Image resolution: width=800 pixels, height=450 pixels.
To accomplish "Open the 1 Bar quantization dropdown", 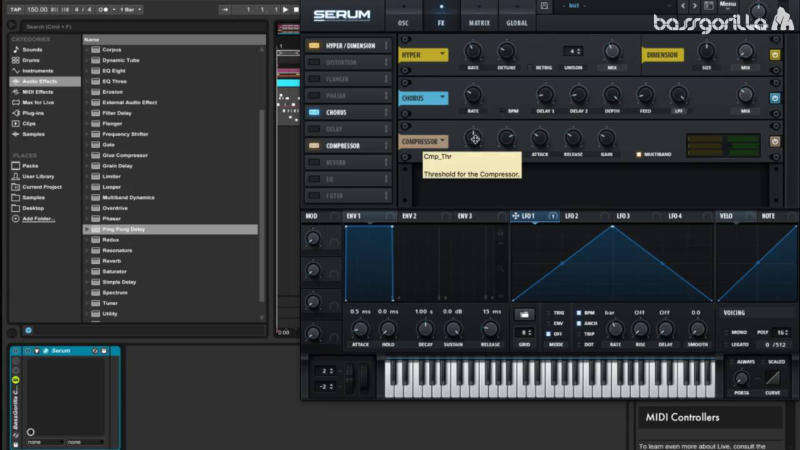I will coord(131,9).
